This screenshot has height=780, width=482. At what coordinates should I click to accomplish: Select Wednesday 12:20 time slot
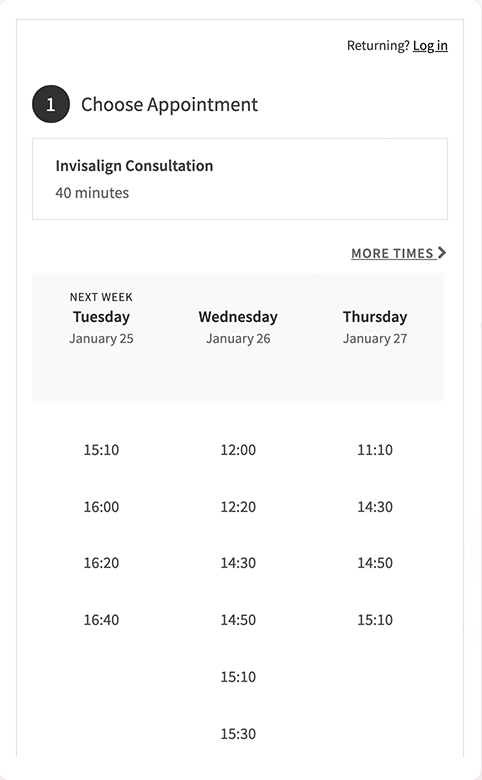pos(238,507)
